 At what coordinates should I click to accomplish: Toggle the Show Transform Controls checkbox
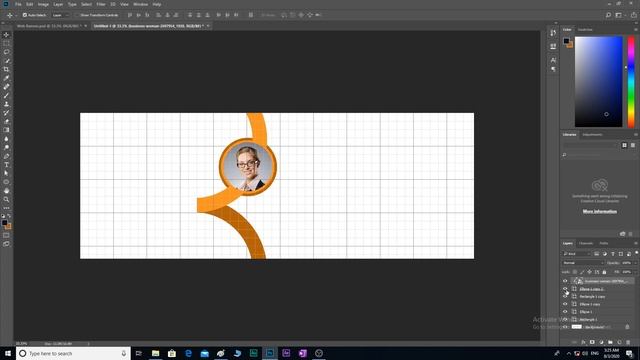click(77, 15)
